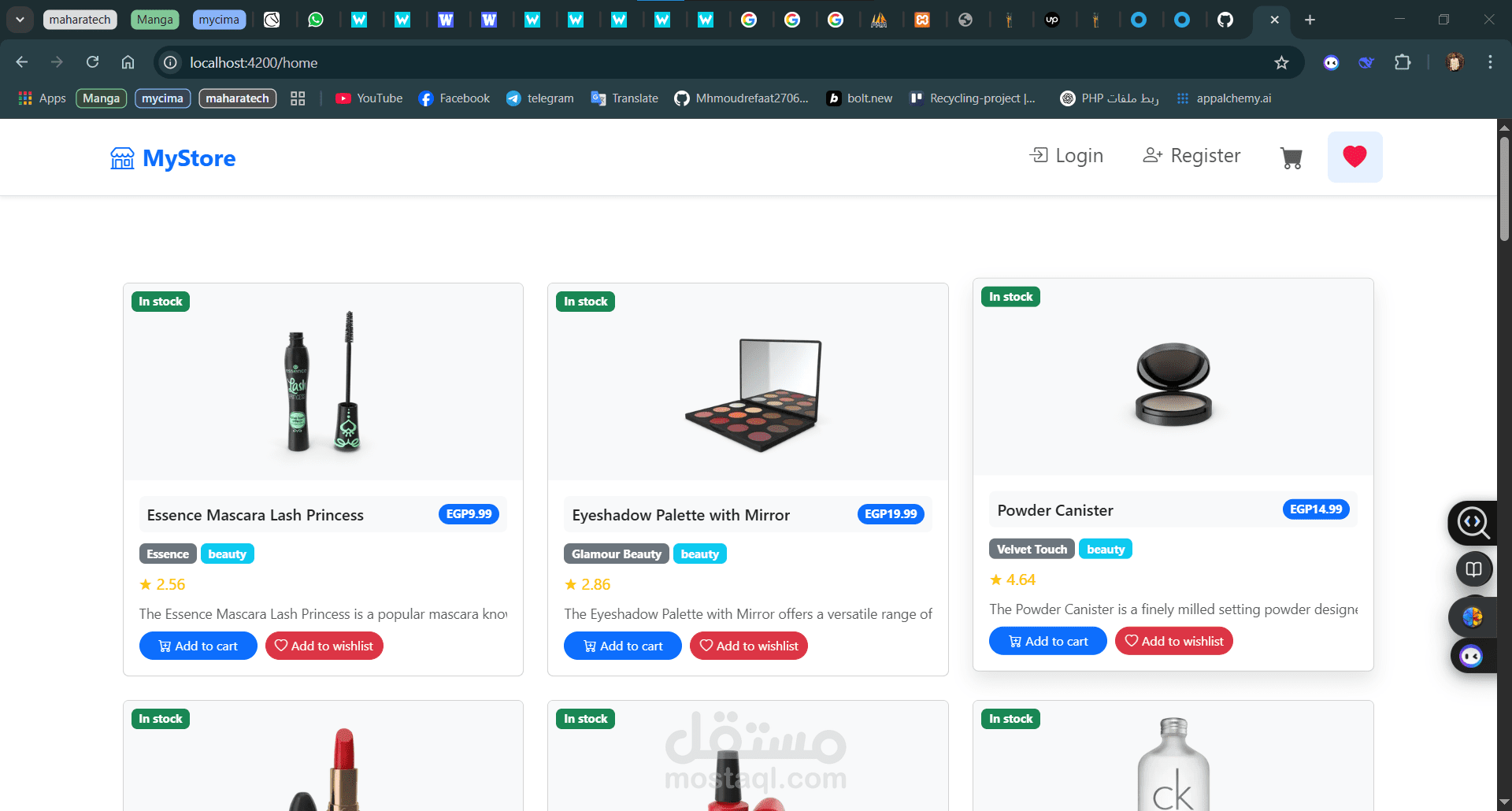
Task: Close the active browser tab
Action: click(x=1274, y=20)
